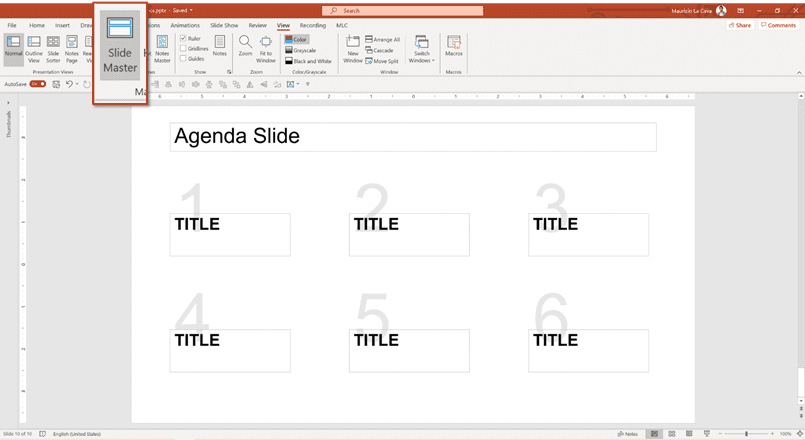Click the vertical scrollbar down arrow
805x440 pixels.
tap(801, 401)
